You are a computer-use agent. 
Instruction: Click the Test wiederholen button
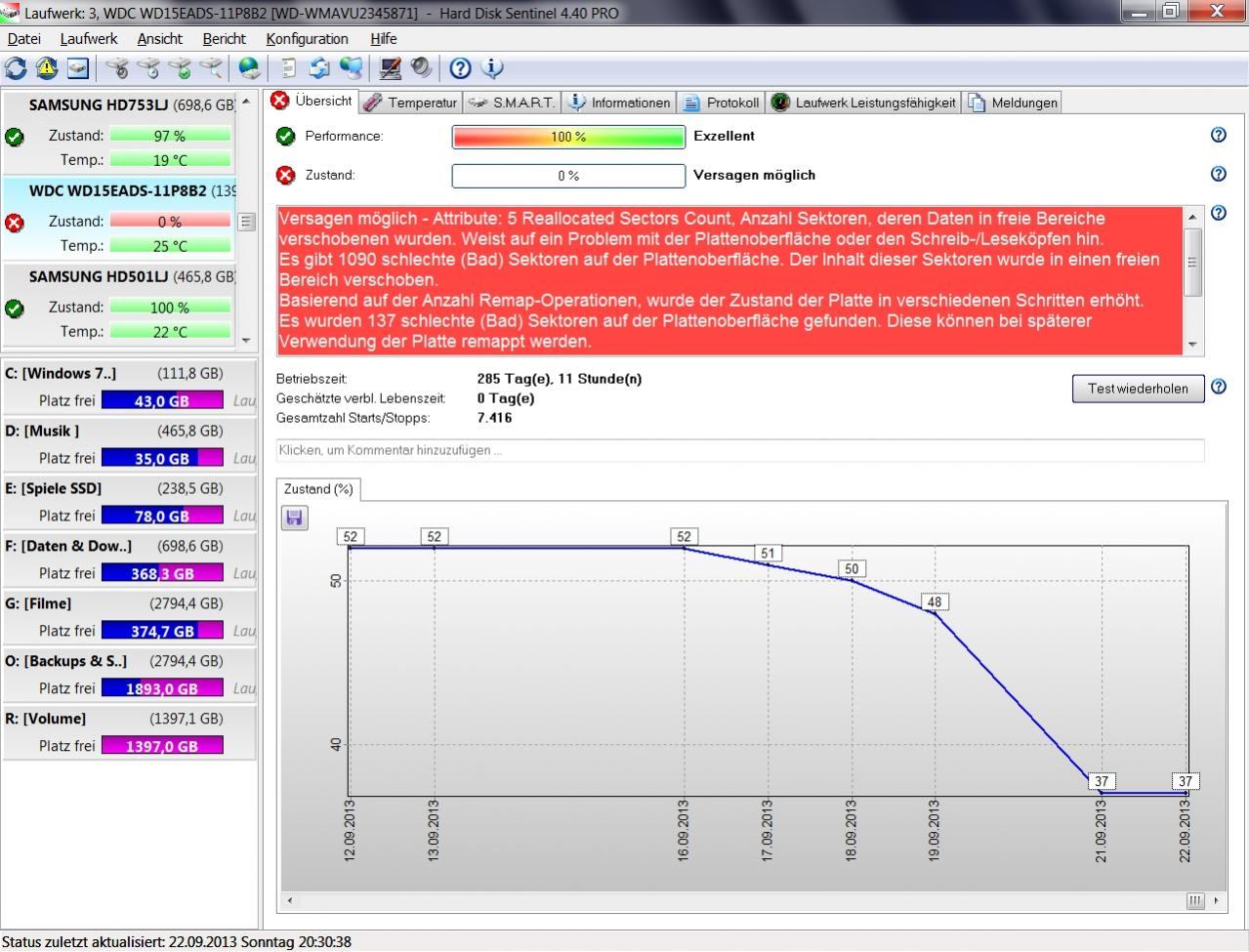click(1138, 388)
